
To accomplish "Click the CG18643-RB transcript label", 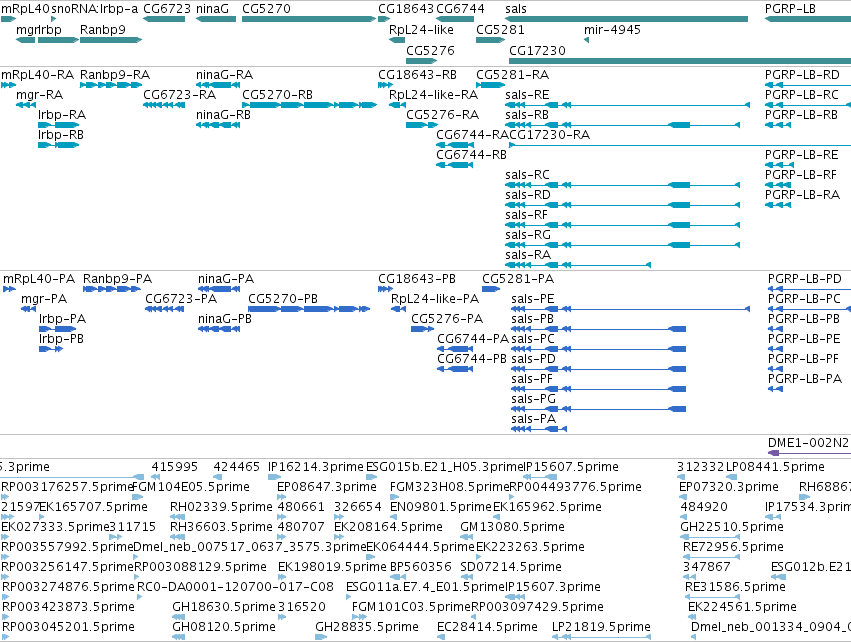I will tap(417, 75).
